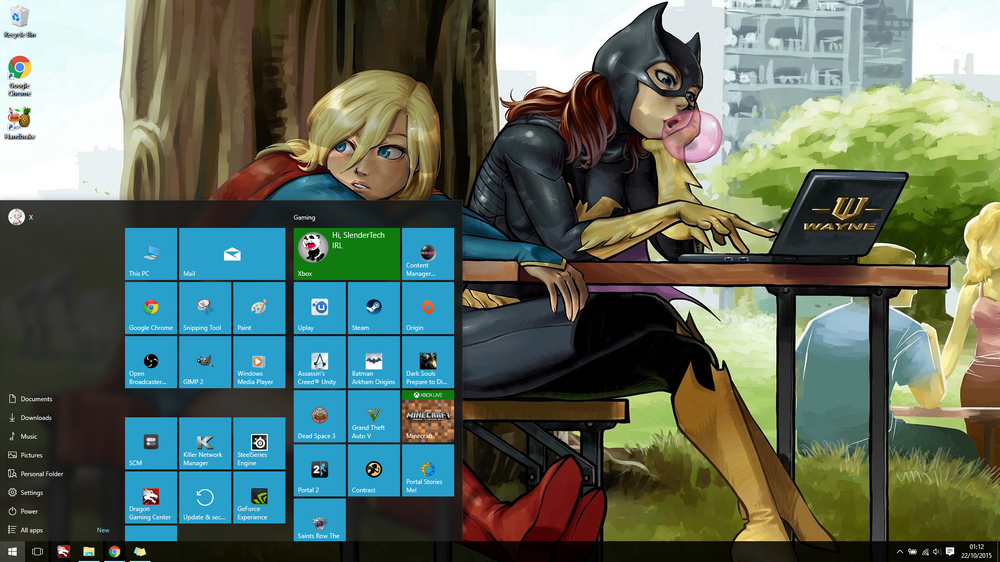Launch GIMP 2 tile
This screenshot has height=562, width=1000.
click(x=205, y=362)
